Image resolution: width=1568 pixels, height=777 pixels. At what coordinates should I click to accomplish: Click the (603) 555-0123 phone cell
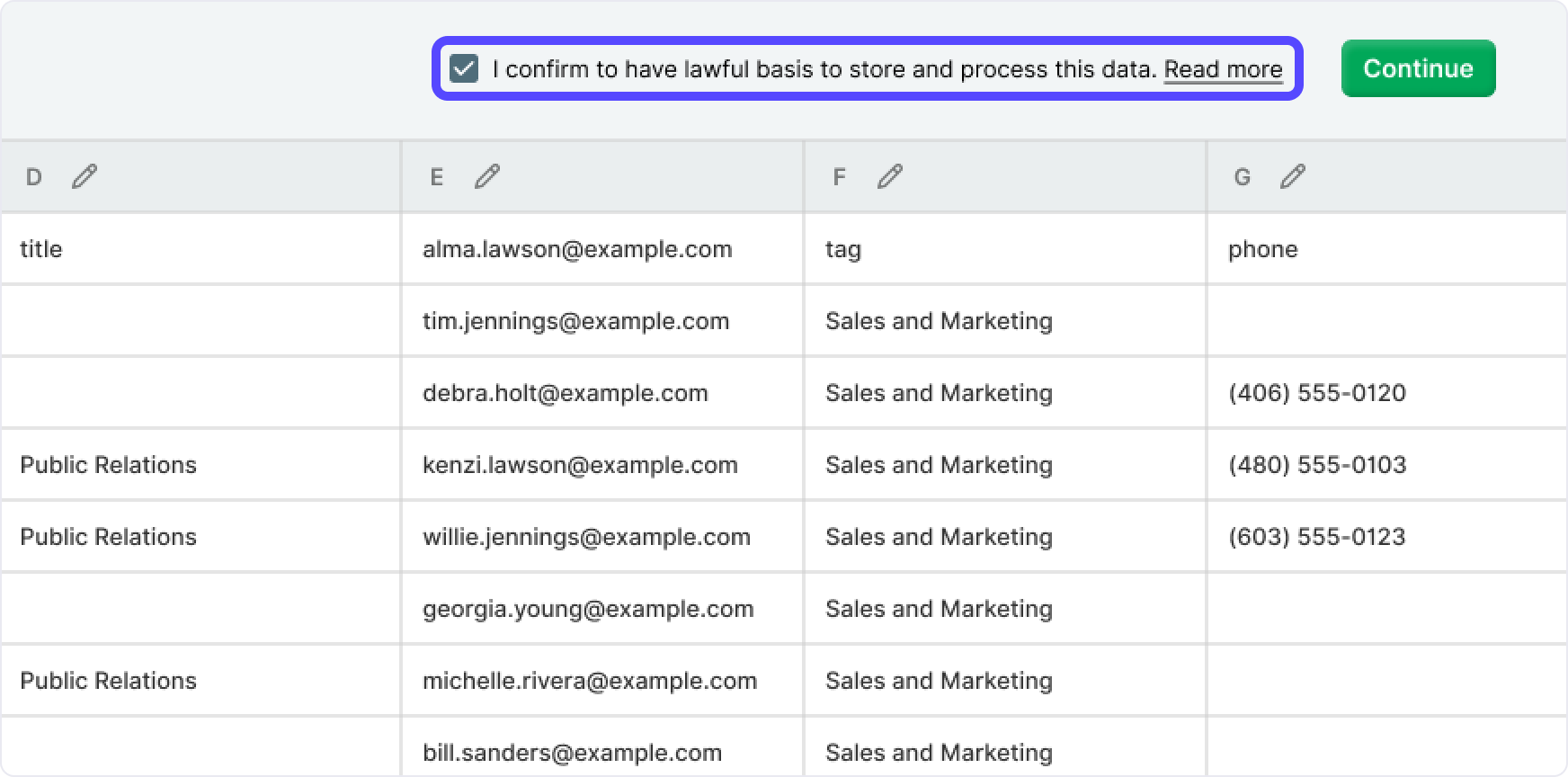1387,537
